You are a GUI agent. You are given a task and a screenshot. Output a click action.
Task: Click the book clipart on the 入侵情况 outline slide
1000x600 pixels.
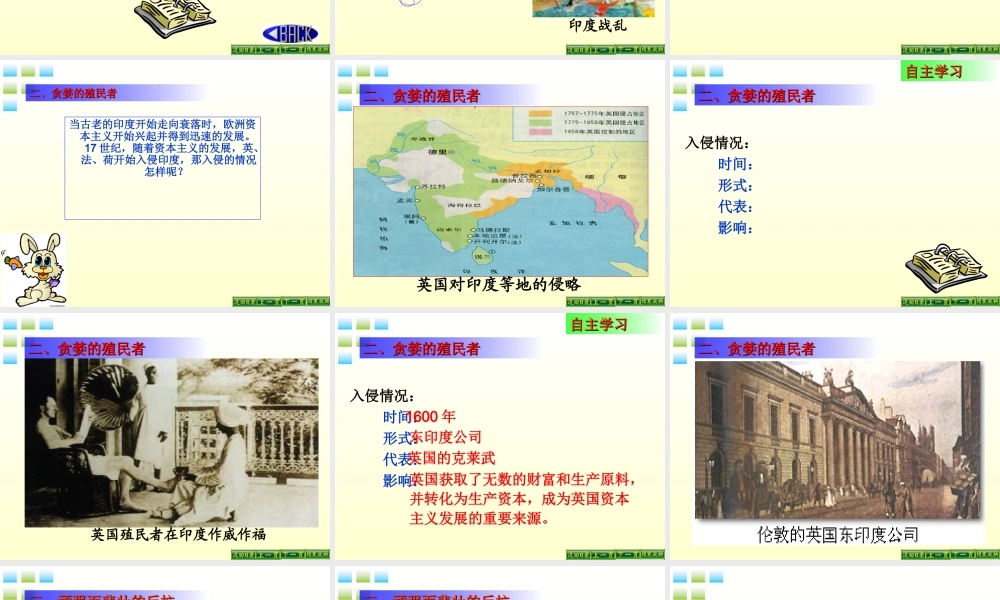point(946,268)
